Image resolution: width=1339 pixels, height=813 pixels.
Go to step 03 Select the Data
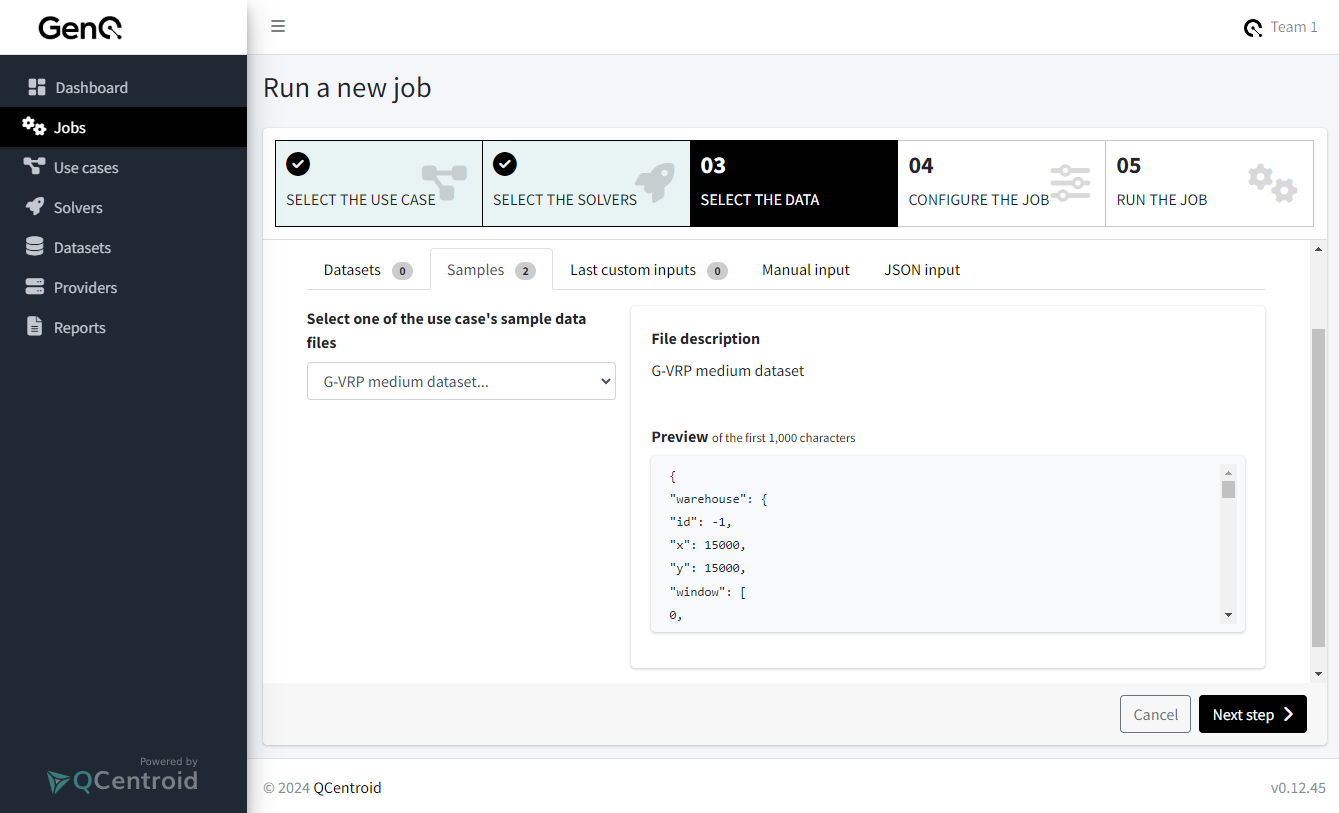[x=794, y=183]
